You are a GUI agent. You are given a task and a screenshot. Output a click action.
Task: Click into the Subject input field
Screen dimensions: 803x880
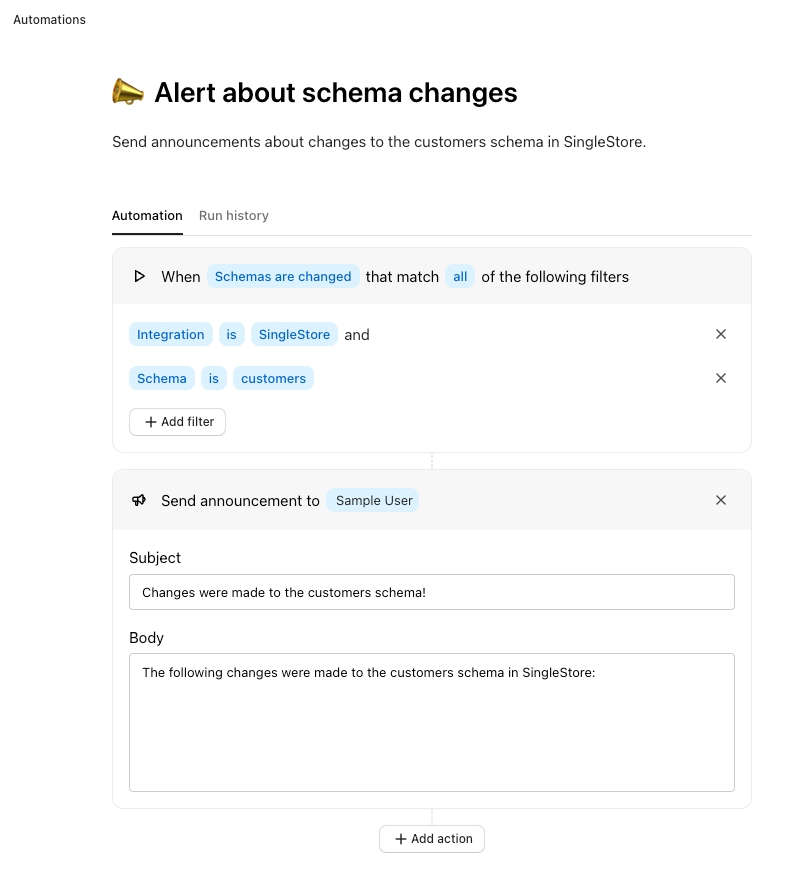[432, 592]
